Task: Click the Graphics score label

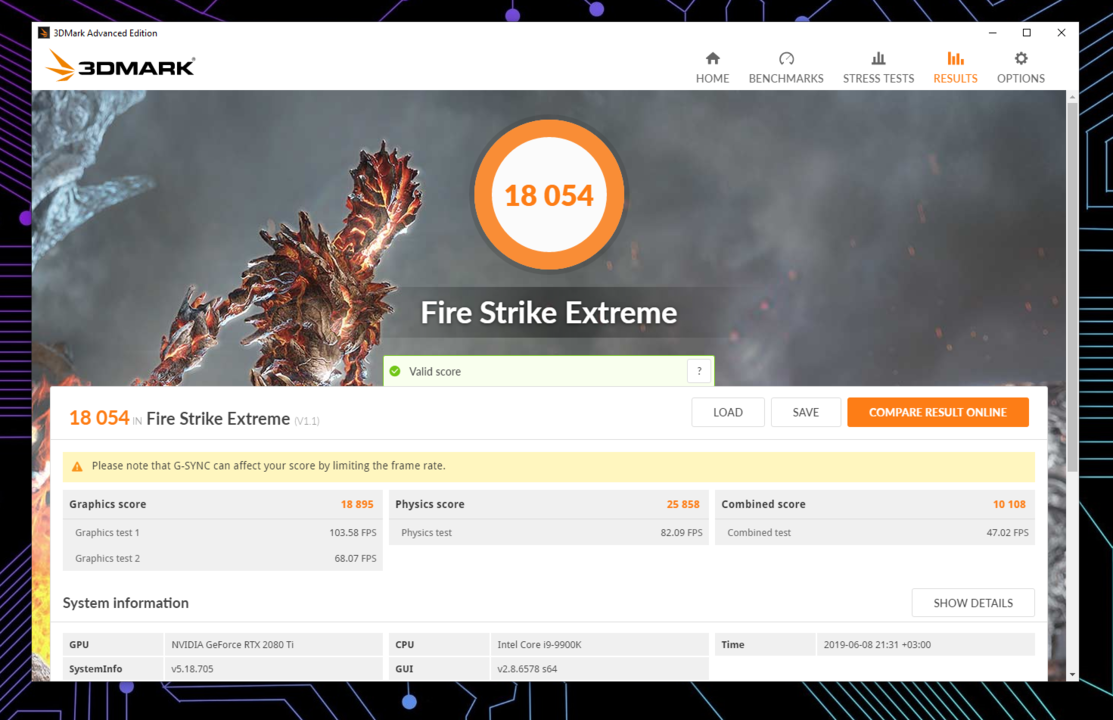Action: point(107,504)
